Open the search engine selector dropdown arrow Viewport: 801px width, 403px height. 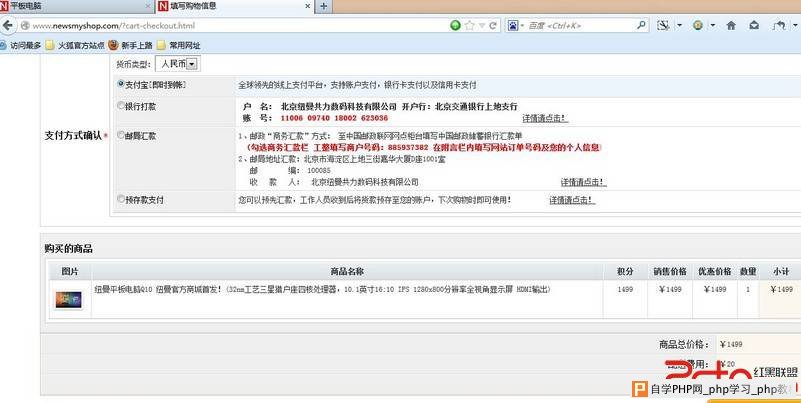(x=522, y=26)
